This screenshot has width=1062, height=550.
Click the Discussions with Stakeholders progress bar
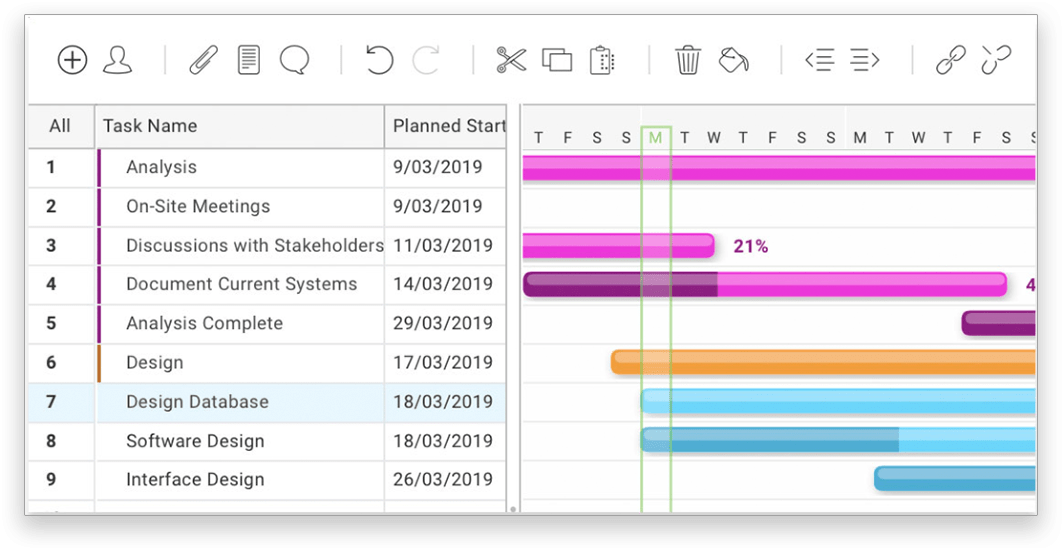(618, 245)
